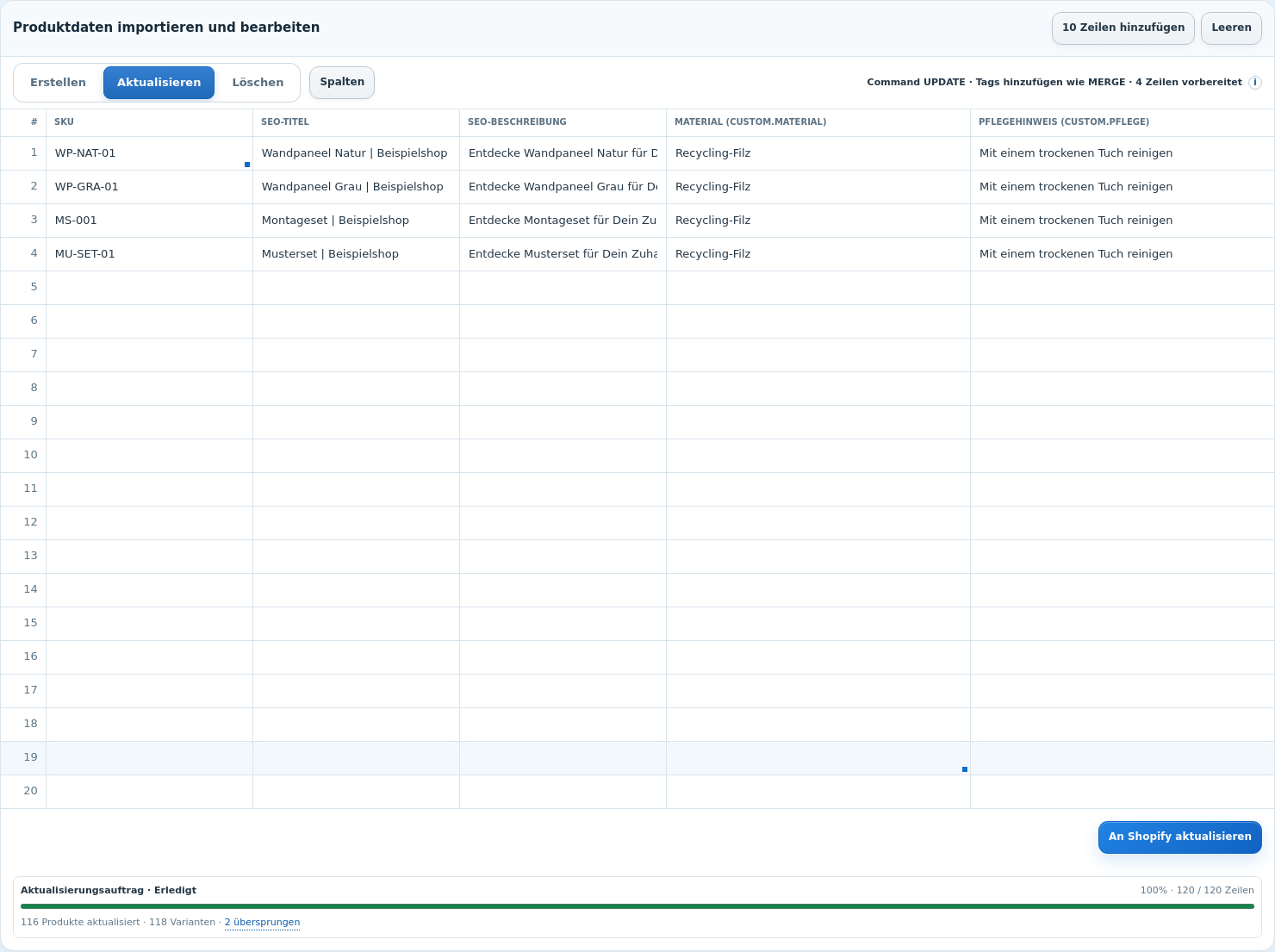The image size is (1275, 952).
Task: Select the Material cell for WP-GRA-01
Action: click(x=818, y=187)
